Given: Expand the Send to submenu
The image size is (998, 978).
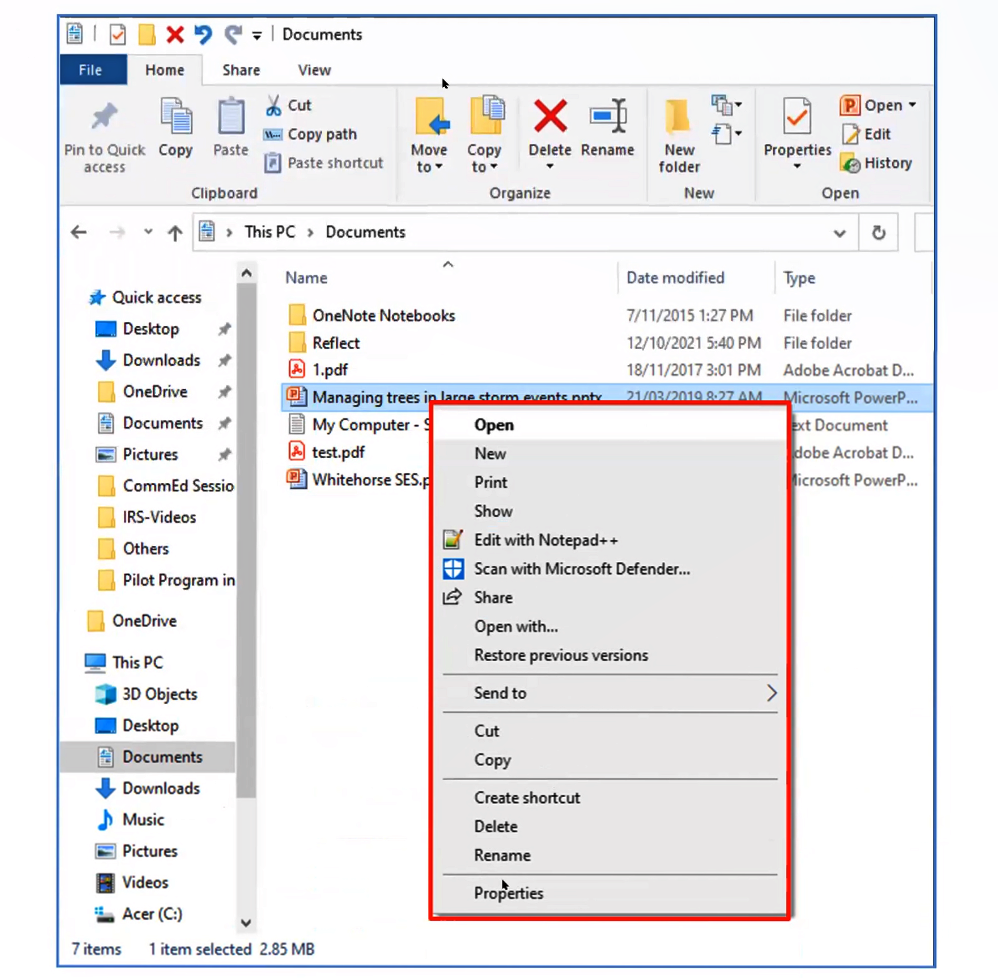Looking at the screenshot, I should pyautogui.click(x=771, y=693).
